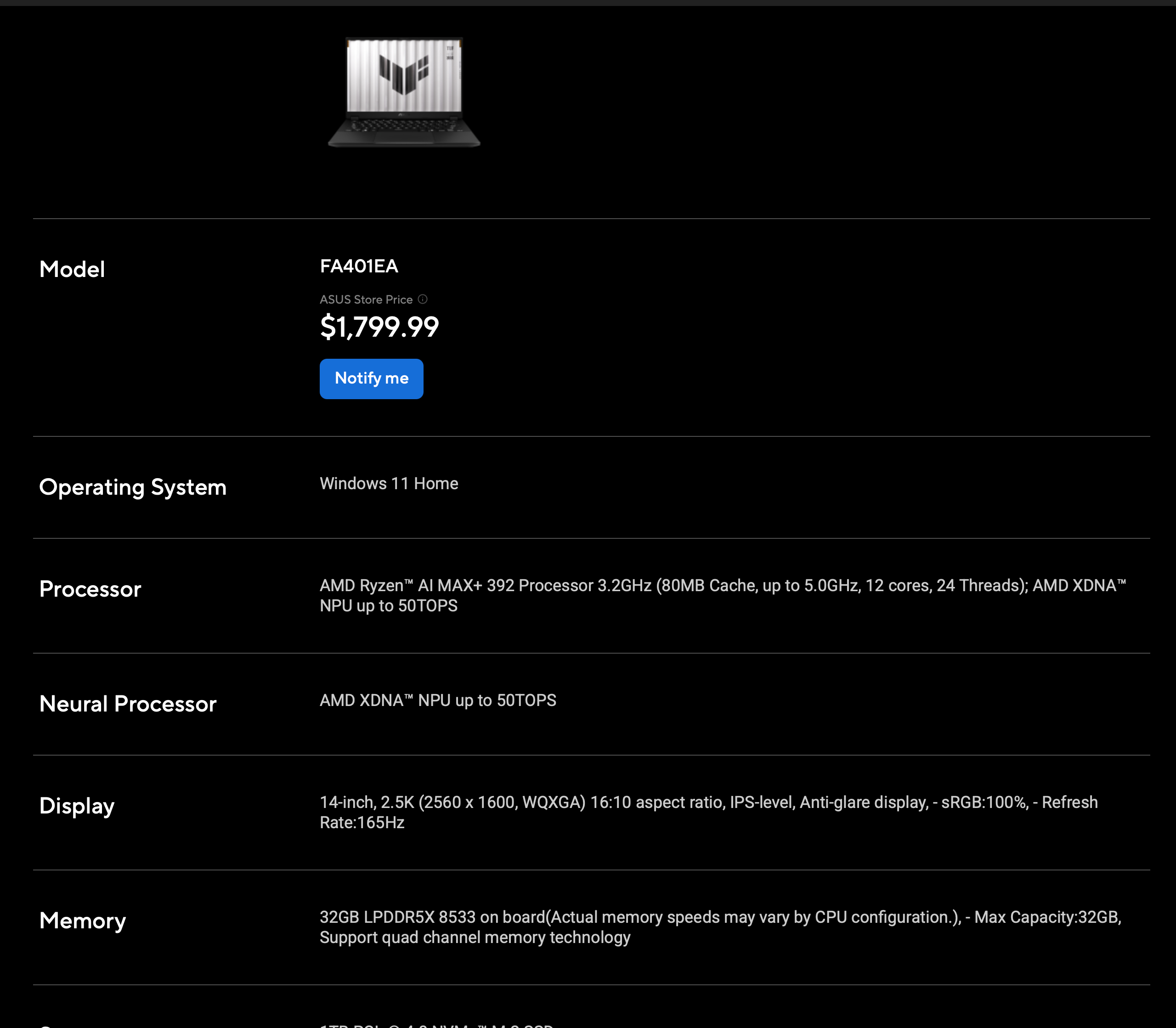
Task: Click the Notify me button
Action: click(x=371, y=378)
